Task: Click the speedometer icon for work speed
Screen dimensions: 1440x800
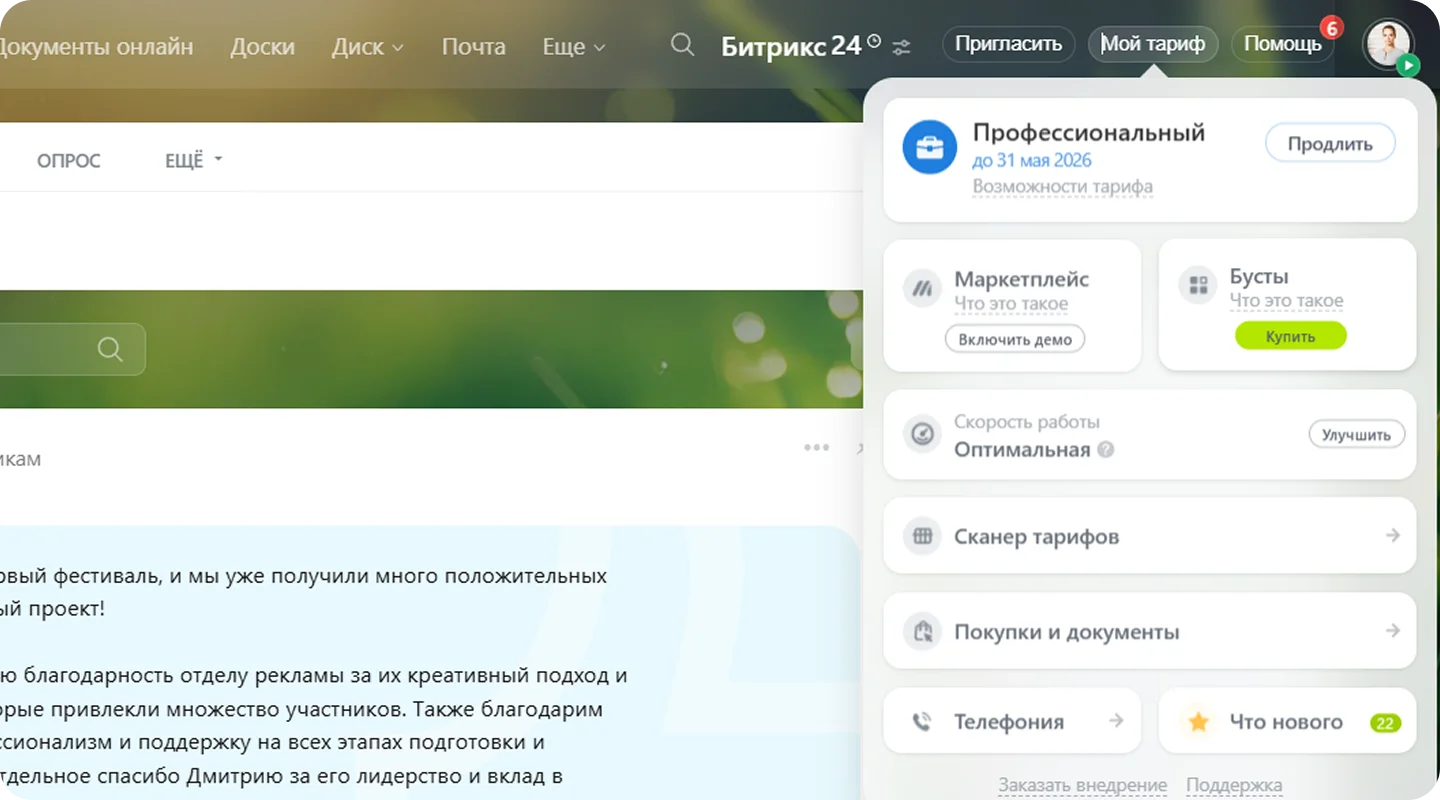Action: coord(922,435)
